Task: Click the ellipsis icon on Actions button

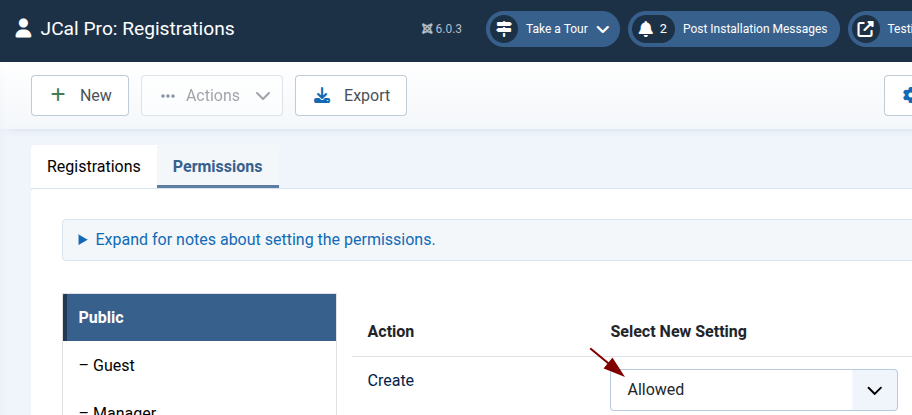Action: point(168,96)
